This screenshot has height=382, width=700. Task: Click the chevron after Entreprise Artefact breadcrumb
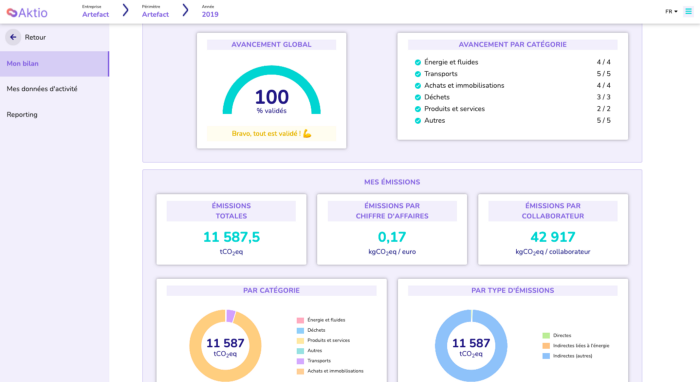coord(125,10)
